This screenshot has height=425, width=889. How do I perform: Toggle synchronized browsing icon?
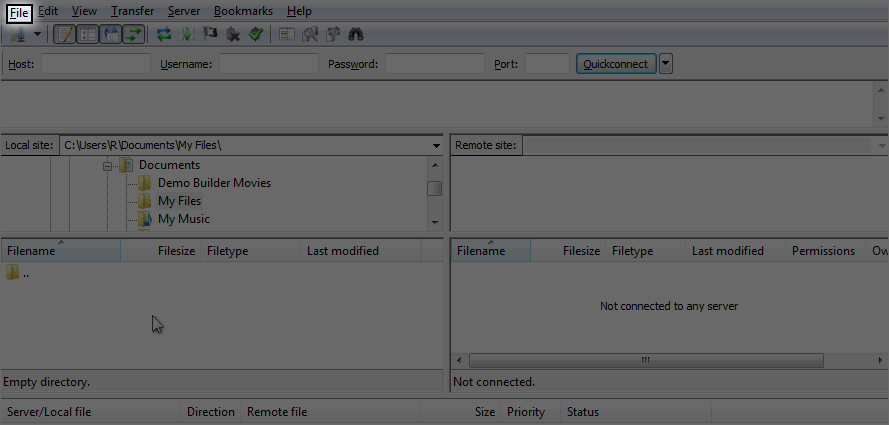333,35
